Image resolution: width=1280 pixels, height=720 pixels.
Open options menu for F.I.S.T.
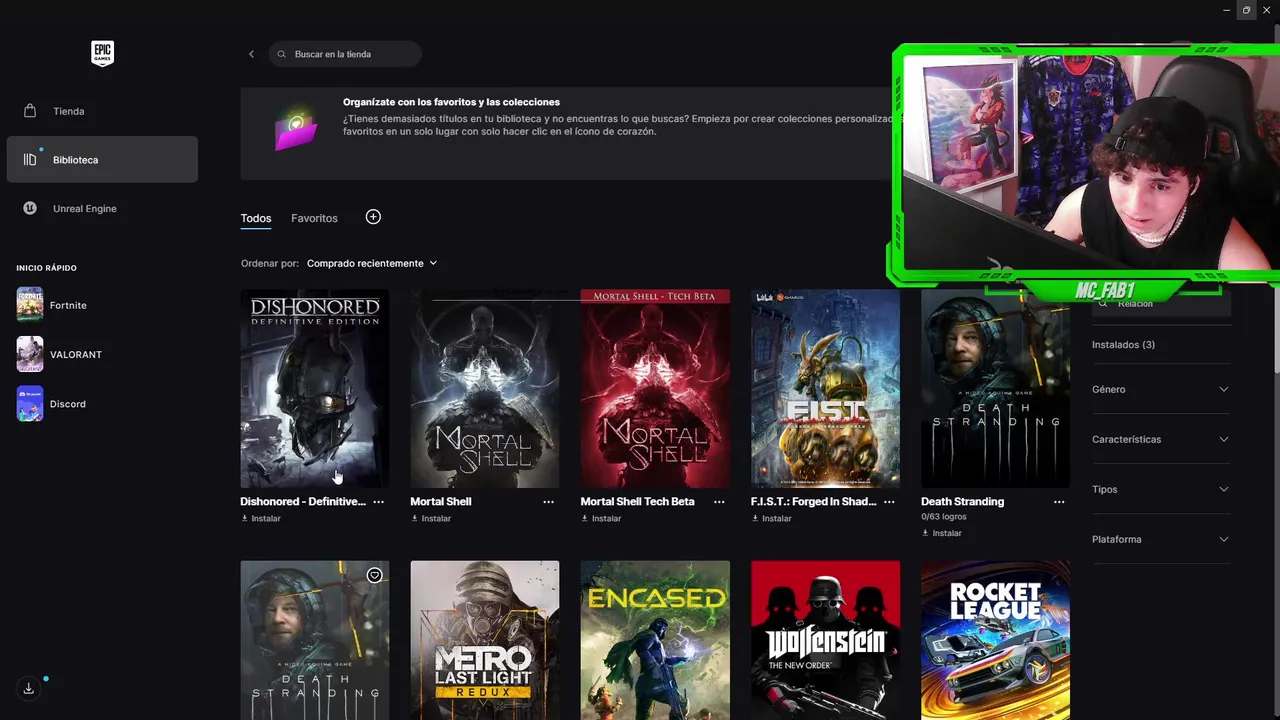click(889, 502)
